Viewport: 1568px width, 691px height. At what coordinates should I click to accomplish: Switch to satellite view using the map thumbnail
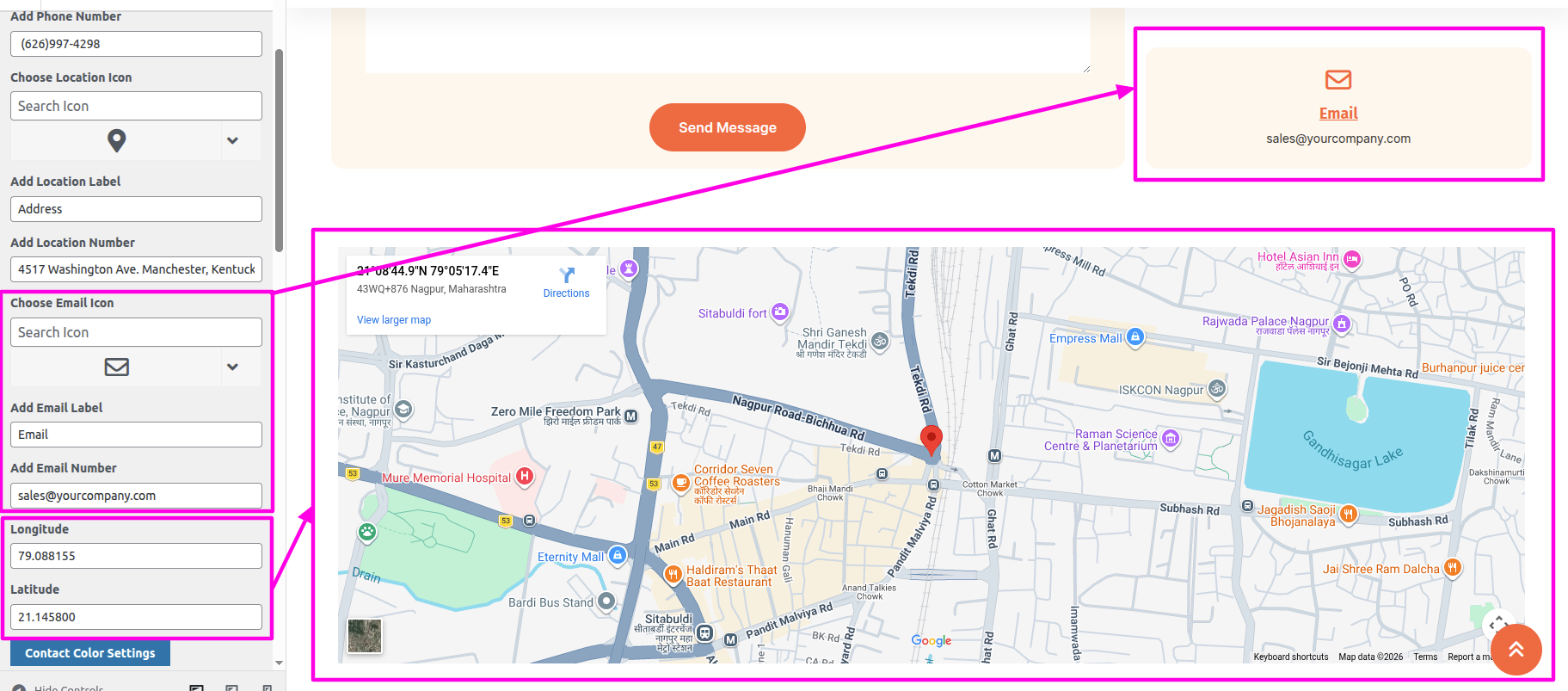(x=365, y=636)
